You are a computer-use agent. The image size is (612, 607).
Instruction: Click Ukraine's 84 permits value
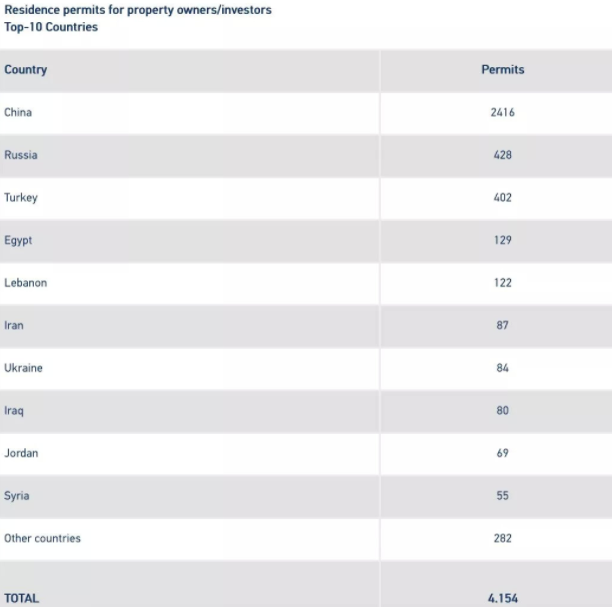coord(503,368)
